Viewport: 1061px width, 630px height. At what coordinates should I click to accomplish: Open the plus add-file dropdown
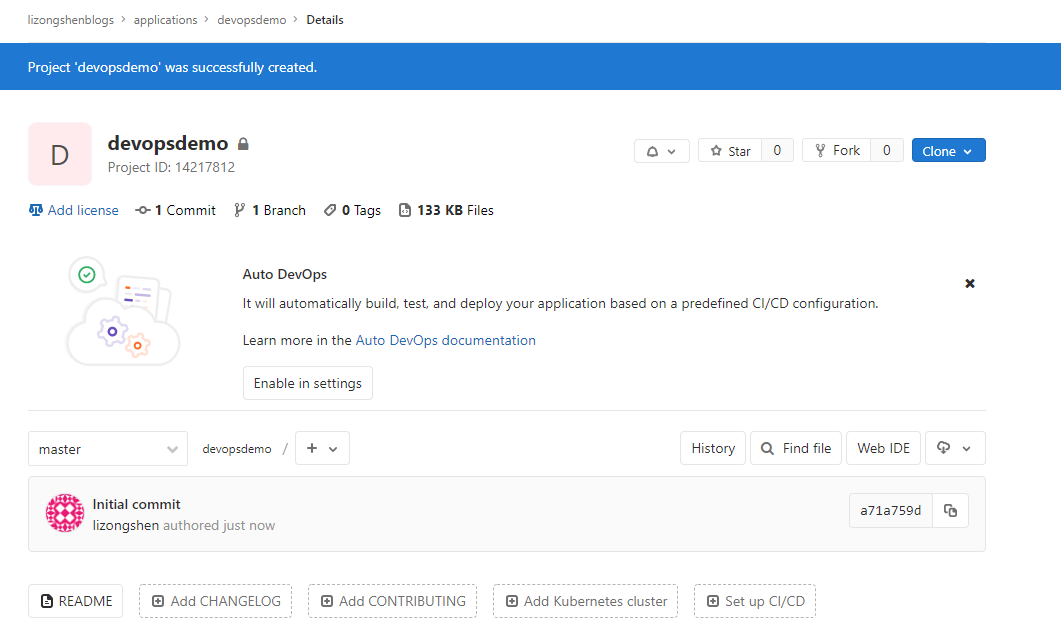click(x=322, y=449)
